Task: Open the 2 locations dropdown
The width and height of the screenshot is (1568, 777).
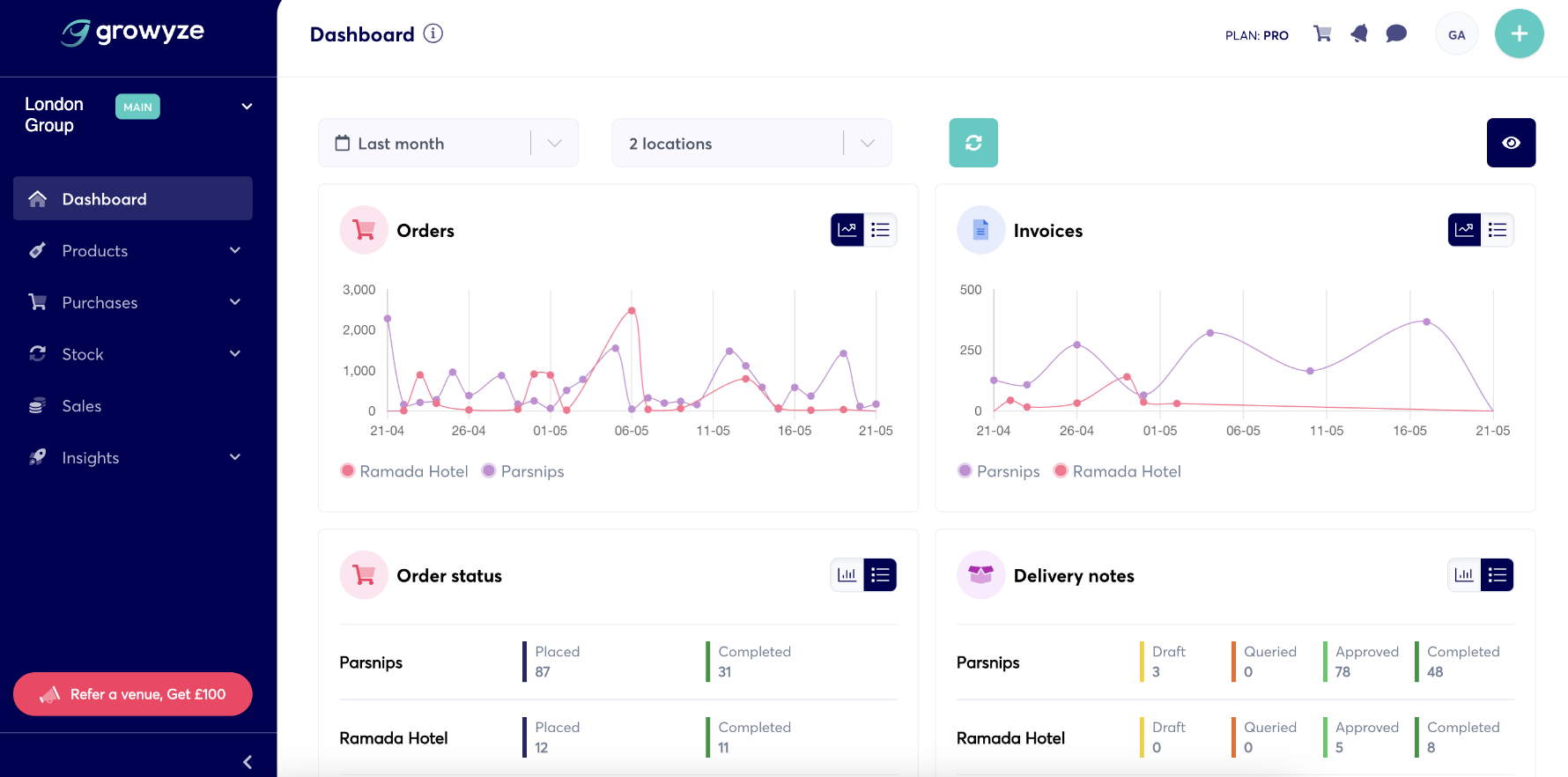Action: (x=751, y=144)
